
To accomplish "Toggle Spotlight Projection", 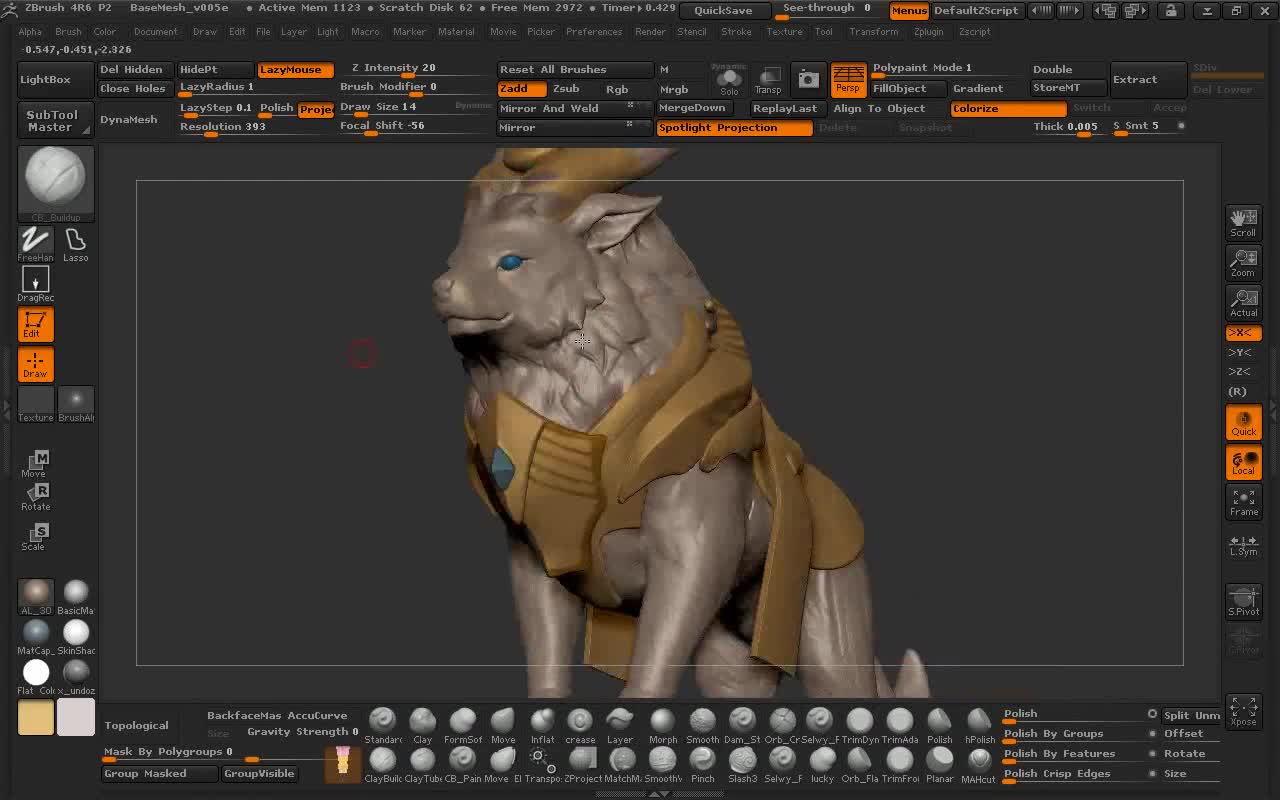I will 734,128.
